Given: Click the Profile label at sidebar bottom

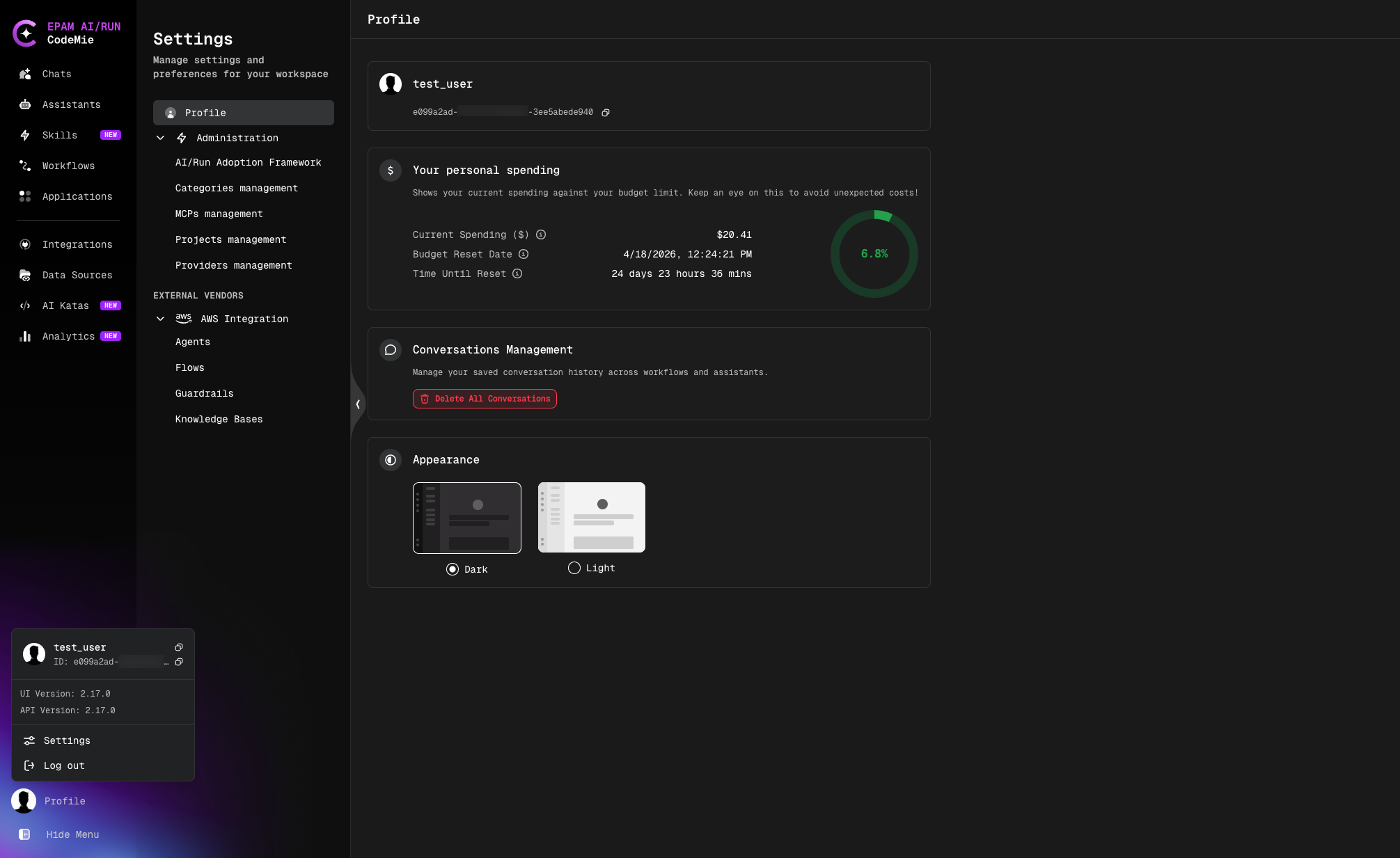Looking at the screenshot, I should tap(65, 801).
